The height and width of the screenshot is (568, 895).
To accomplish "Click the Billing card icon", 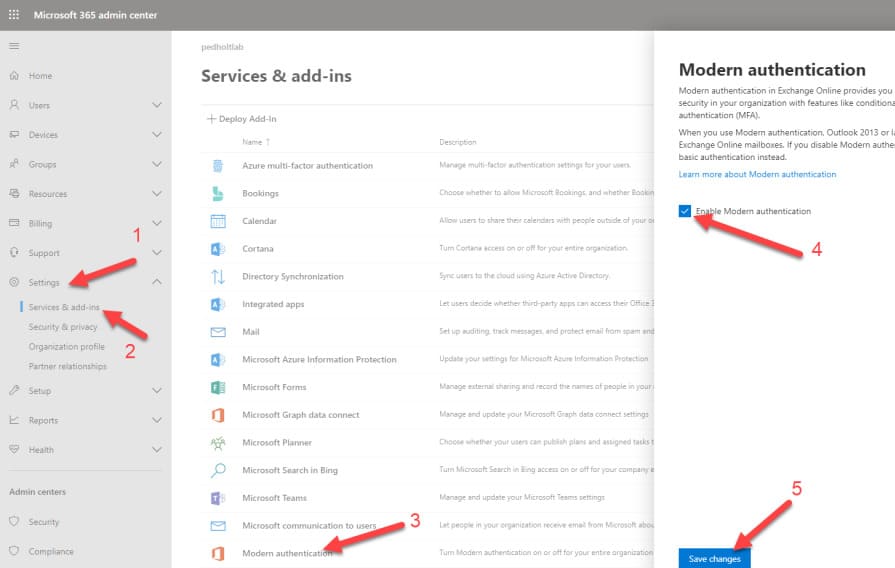I will [14, 223].
